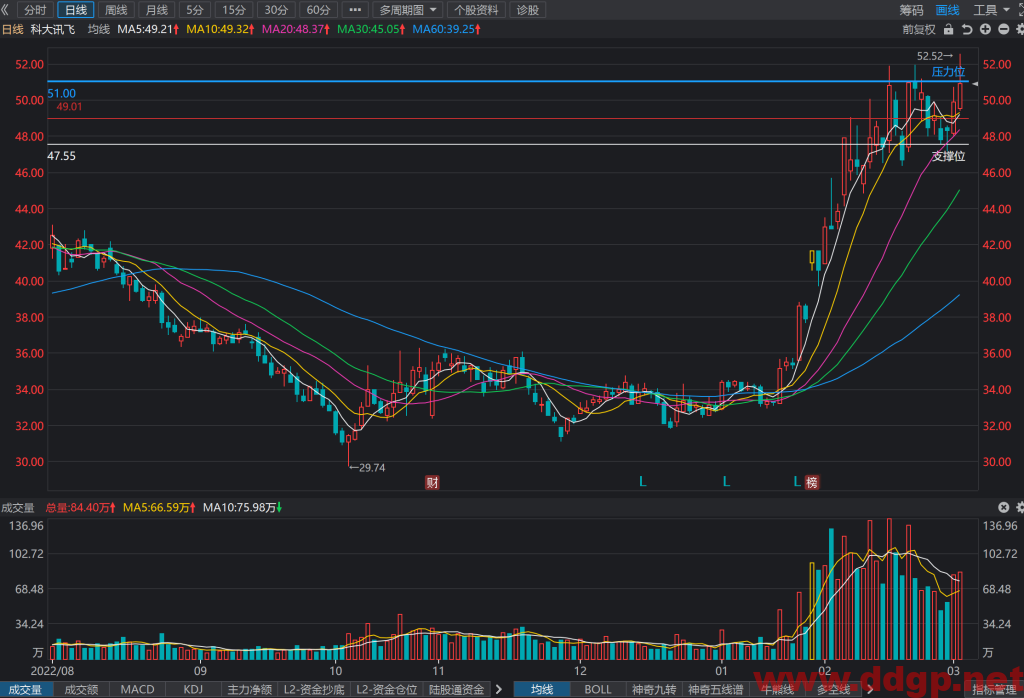The height and width of the screenshot is (698, 1024).
Task: Toggle fullscreen with the expand arrows icon
Action: click(1020, 10)
